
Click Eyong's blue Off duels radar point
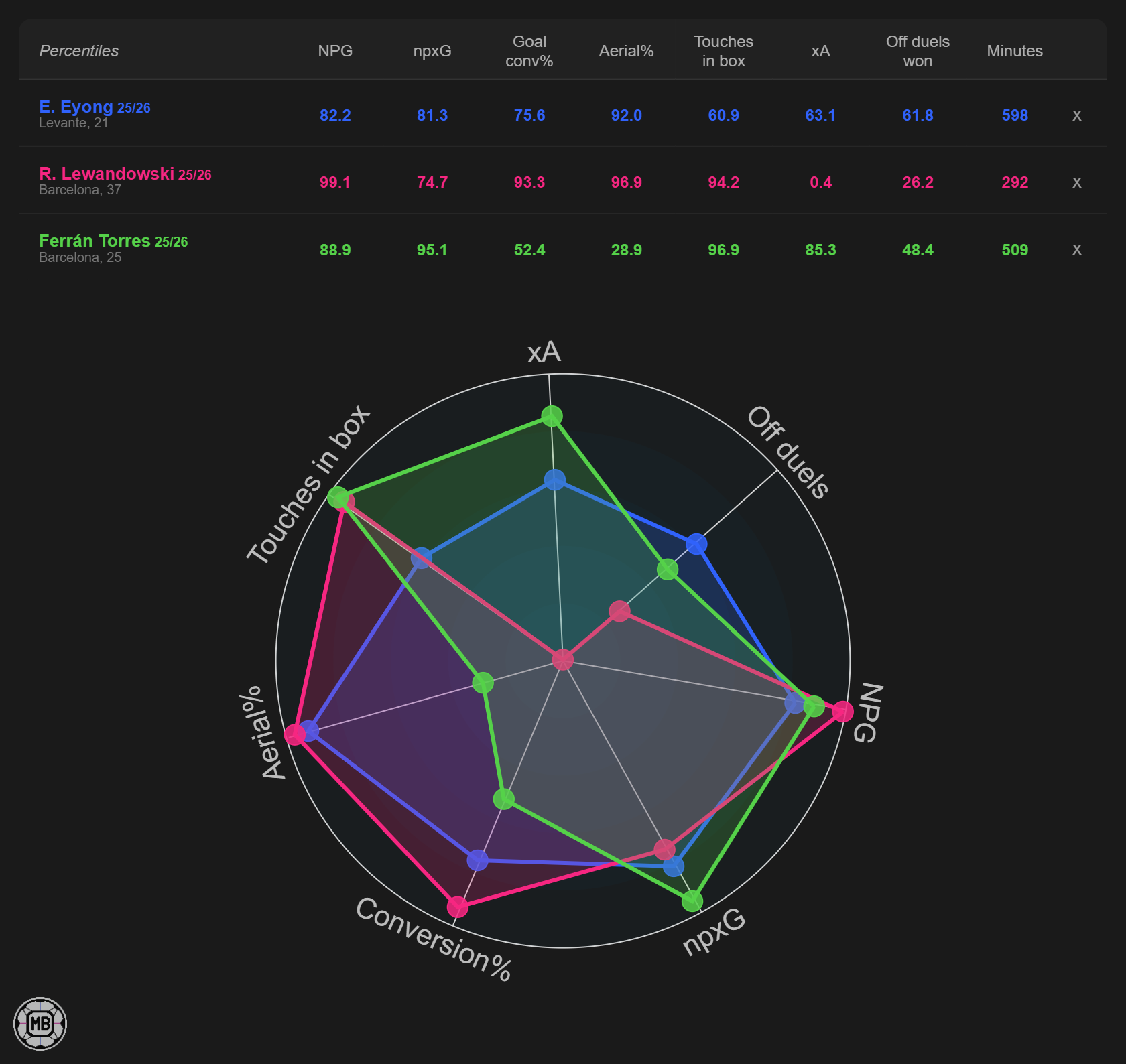tap(696, 544)
